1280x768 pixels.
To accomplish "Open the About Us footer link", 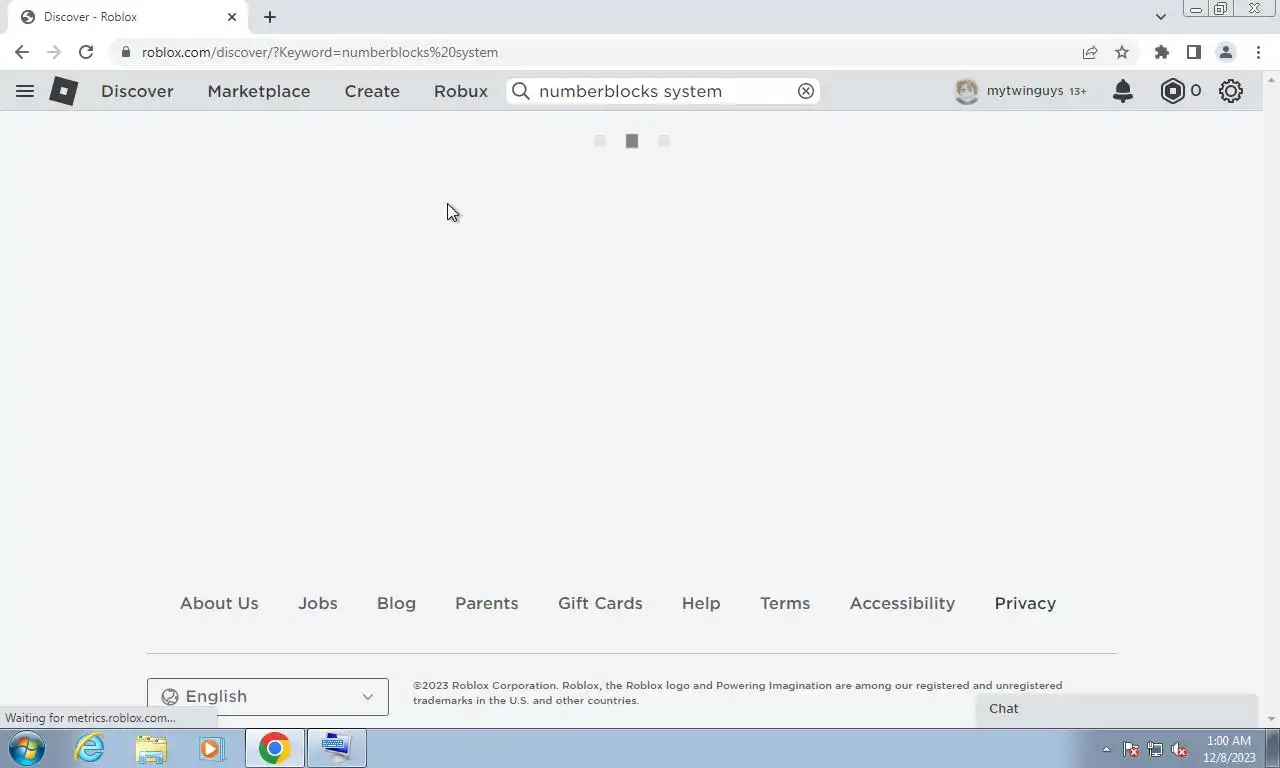I will 219,603.
